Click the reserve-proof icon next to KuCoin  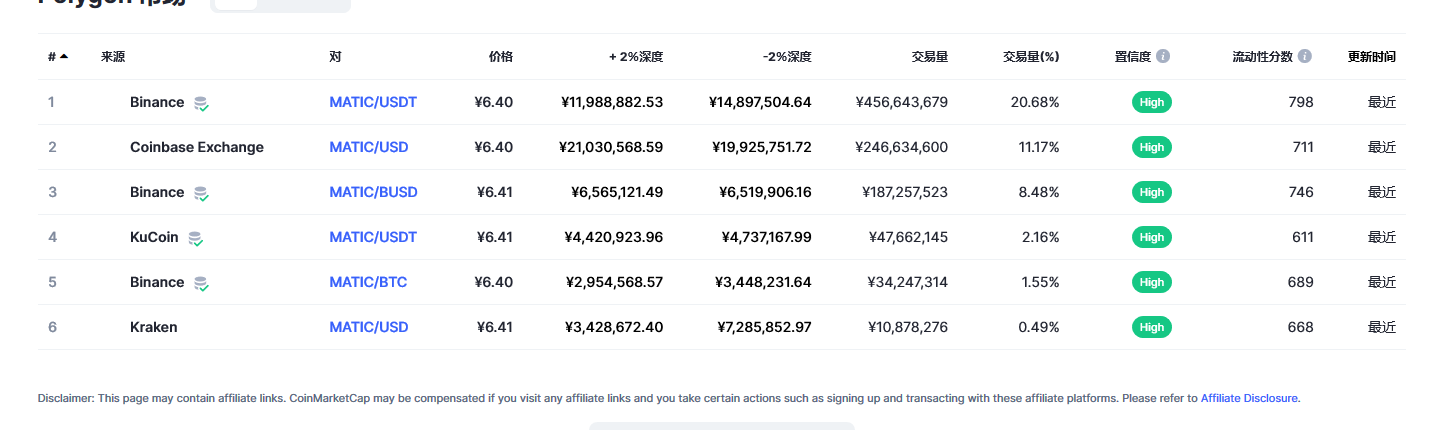coord(196,238)
